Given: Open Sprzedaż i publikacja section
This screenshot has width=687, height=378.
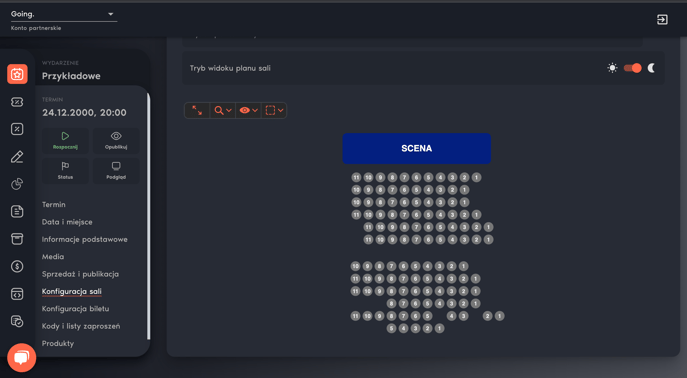Looking at the screenshot, I should click(x=80, y=274).
